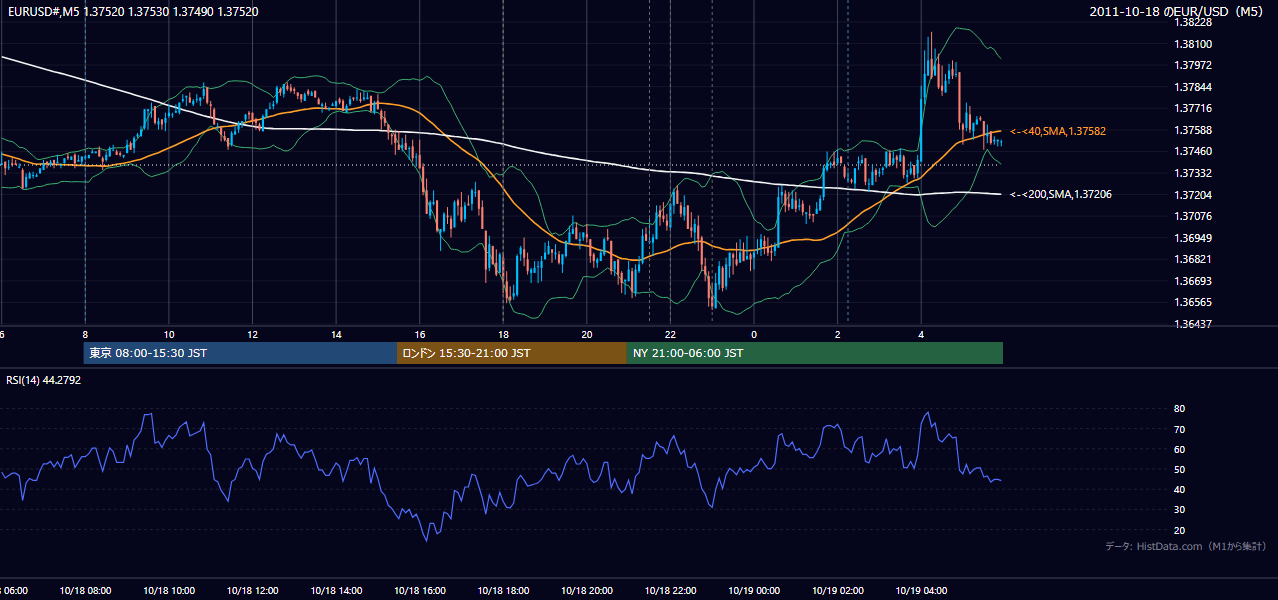This screenshot has width=1278, height=600.
Task: Click price axis value 1.37972
Action: click(1194, 65)
